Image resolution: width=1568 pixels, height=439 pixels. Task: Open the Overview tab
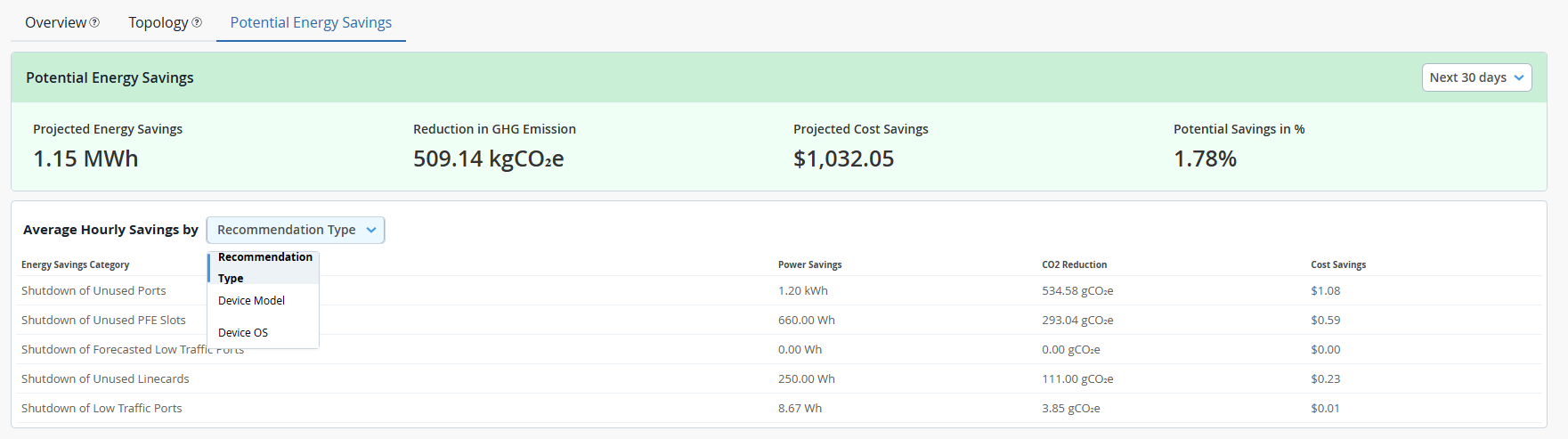(55, 23)
